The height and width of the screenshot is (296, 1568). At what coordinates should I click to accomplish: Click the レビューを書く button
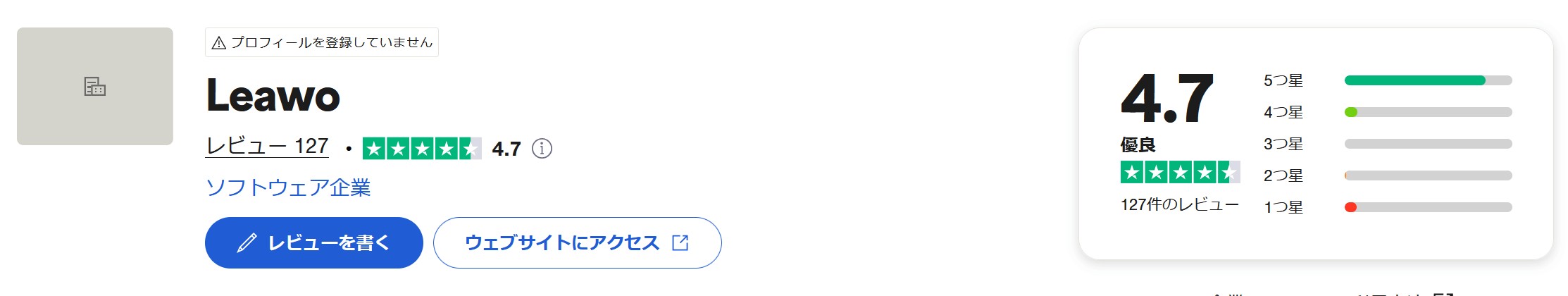314,243
